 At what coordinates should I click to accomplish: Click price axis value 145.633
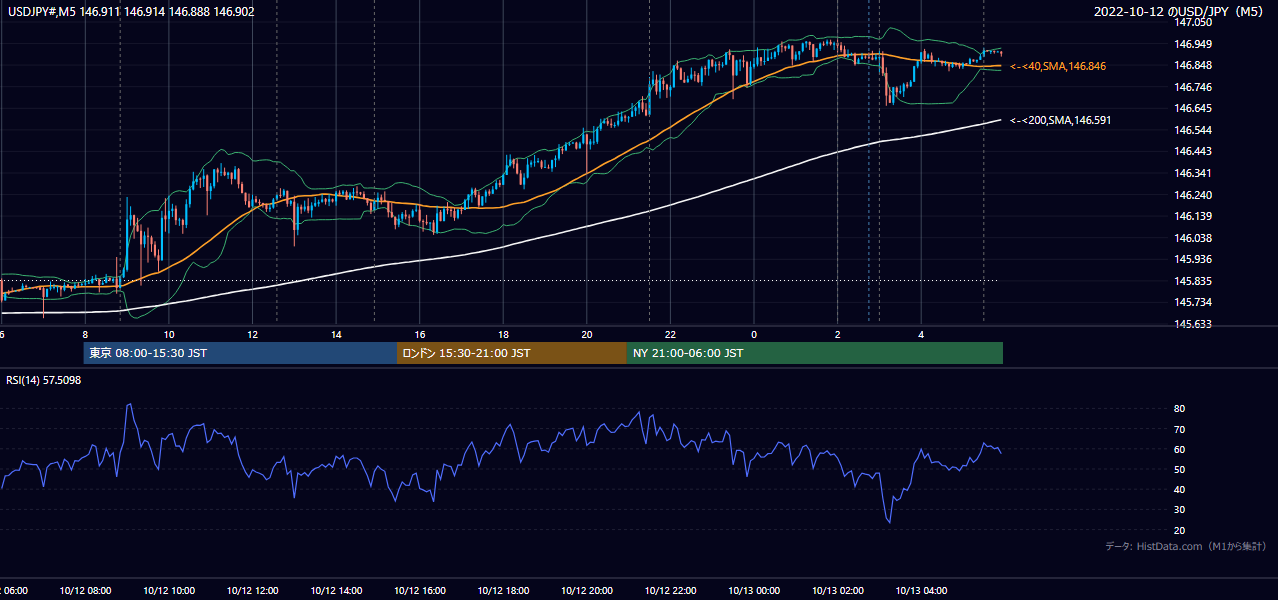tap(1194, 324)
